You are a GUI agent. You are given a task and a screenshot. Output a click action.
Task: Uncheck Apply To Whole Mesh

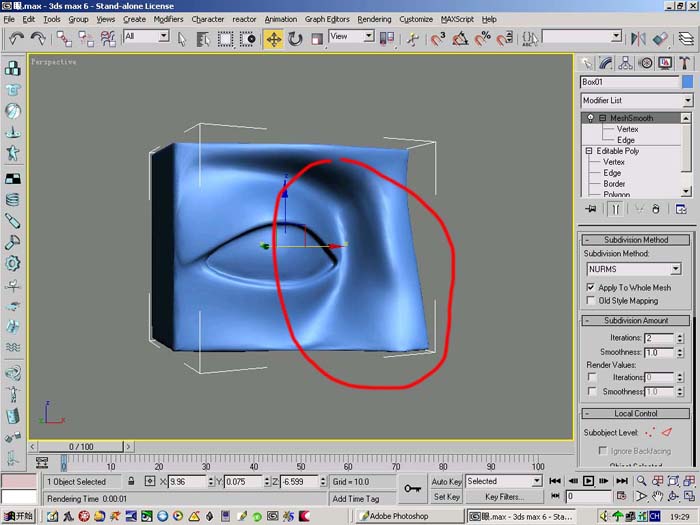[591, 287]
